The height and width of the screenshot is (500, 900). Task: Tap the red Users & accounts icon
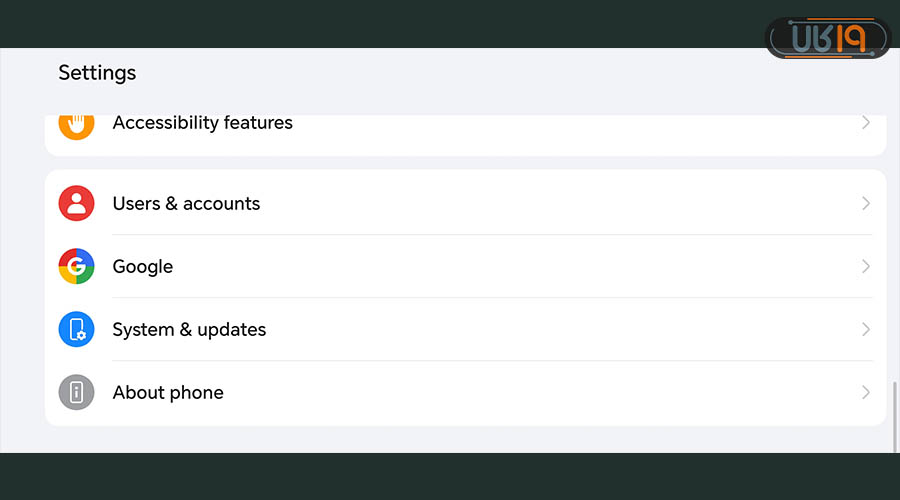(x=76, y=204)
